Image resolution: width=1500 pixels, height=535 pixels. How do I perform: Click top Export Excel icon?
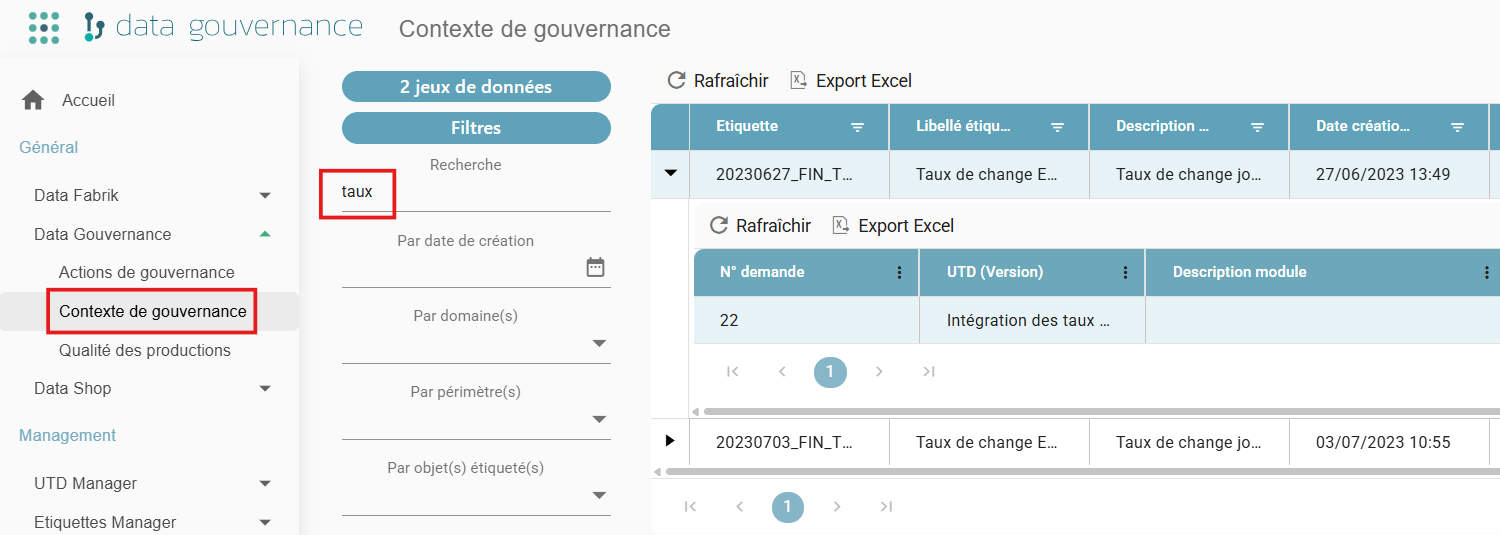point(799,80)
